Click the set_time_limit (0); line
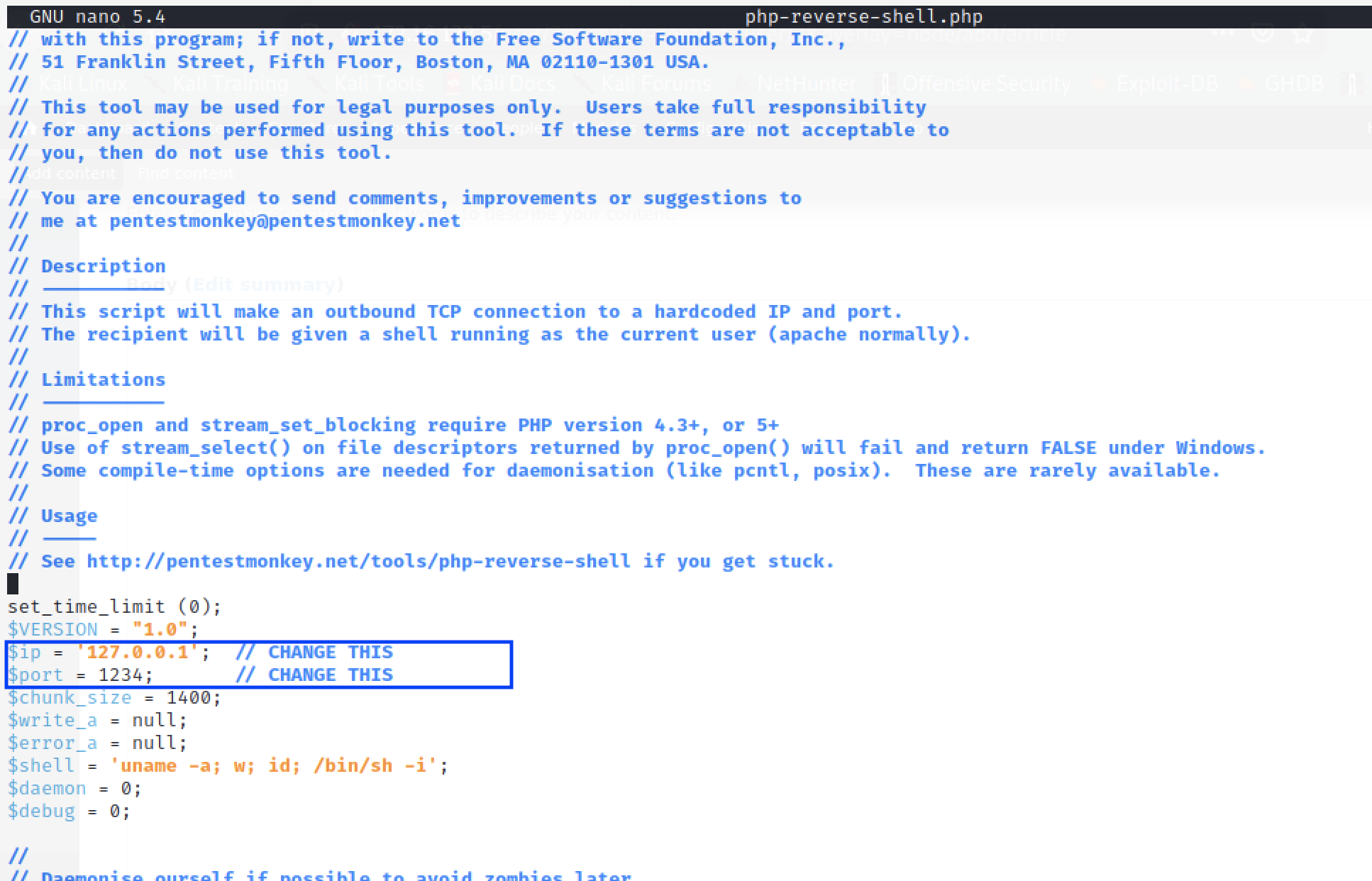Image resolution: width=1372 pixels, height=881 pixels. pos(114,606)
